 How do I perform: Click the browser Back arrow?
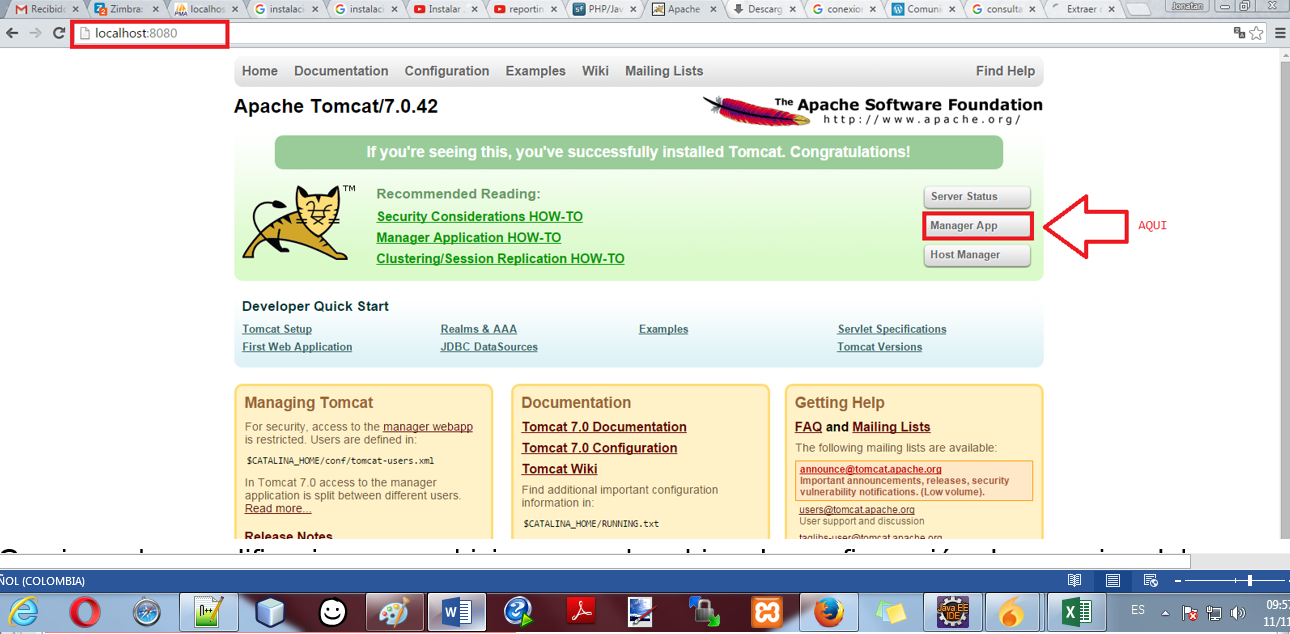13,33
